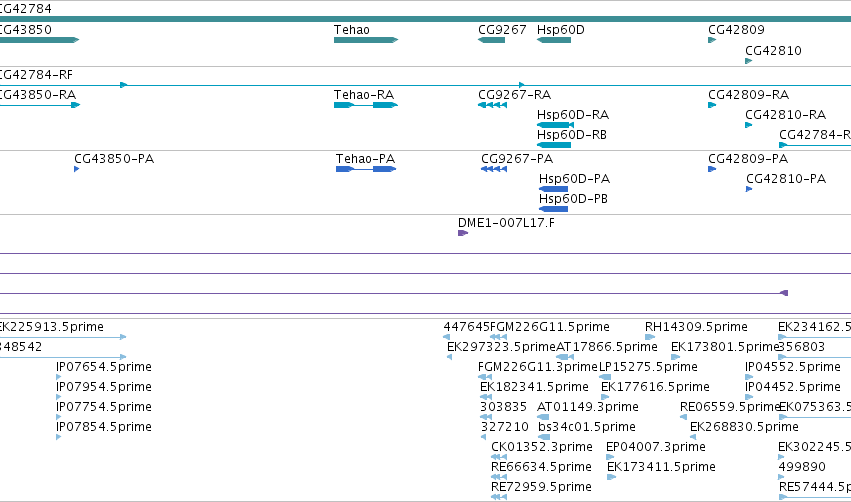
Task: Select the AT01149.3prime EST
Action: [x=543, y=417]
